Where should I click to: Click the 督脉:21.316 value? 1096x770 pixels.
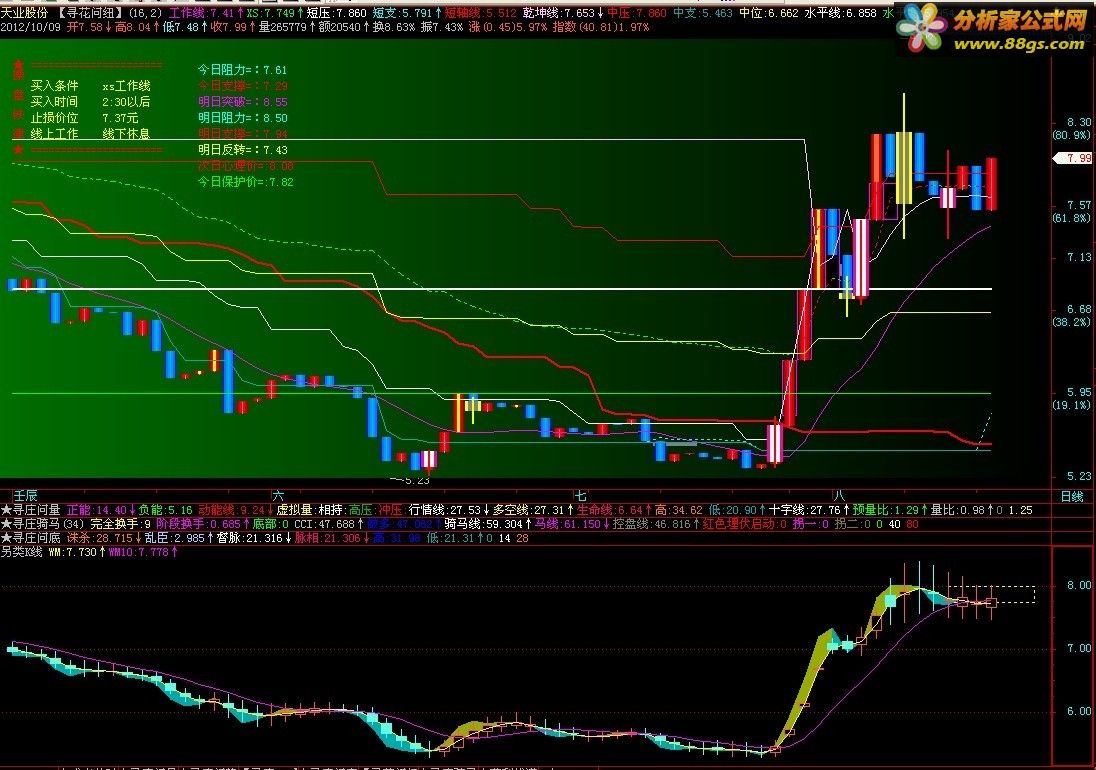254,538
